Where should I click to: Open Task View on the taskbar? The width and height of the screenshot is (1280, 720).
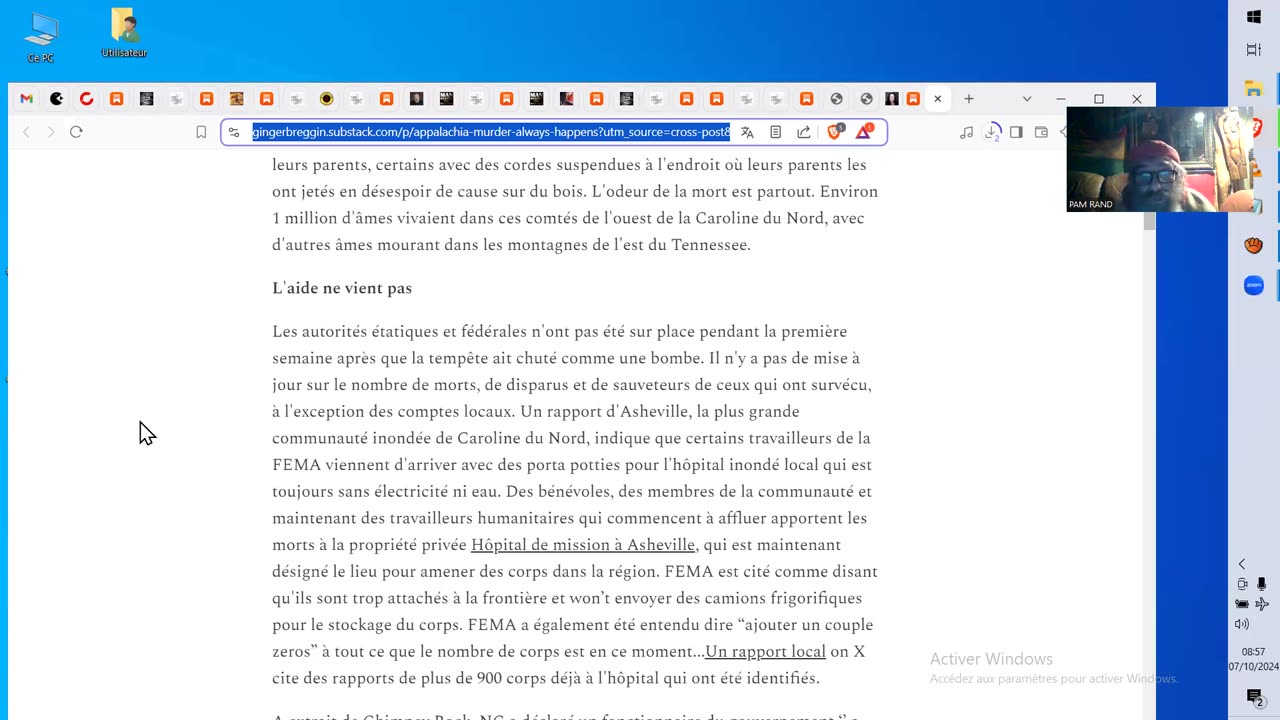click(x=1254, y=50)
